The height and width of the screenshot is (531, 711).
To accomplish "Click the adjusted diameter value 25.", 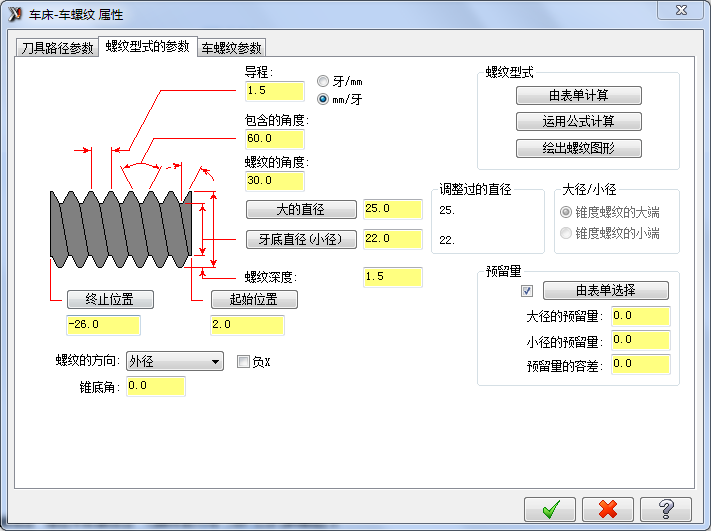I will point(447,210).
